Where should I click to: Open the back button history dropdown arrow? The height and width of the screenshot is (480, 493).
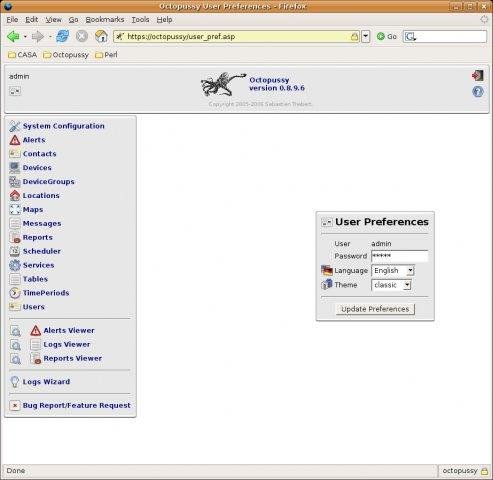pos(25,36)
